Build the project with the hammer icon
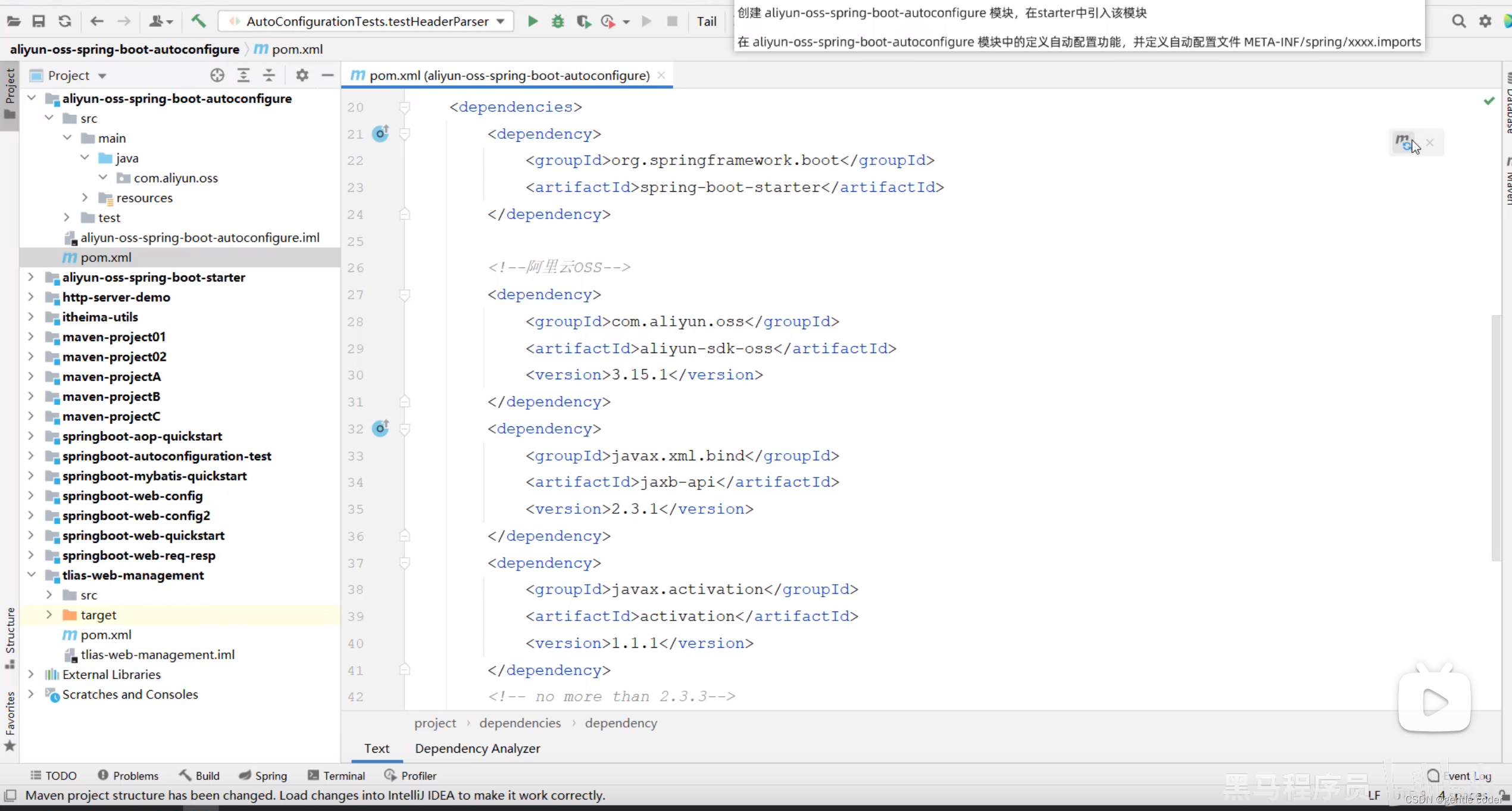The width and height of the screenshot is (1512, 811). coord(198,21)
